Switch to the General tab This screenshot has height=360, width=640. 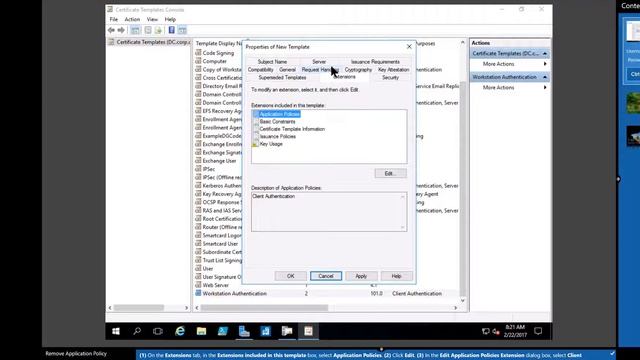pyautogui.click(x=287, y=69)
